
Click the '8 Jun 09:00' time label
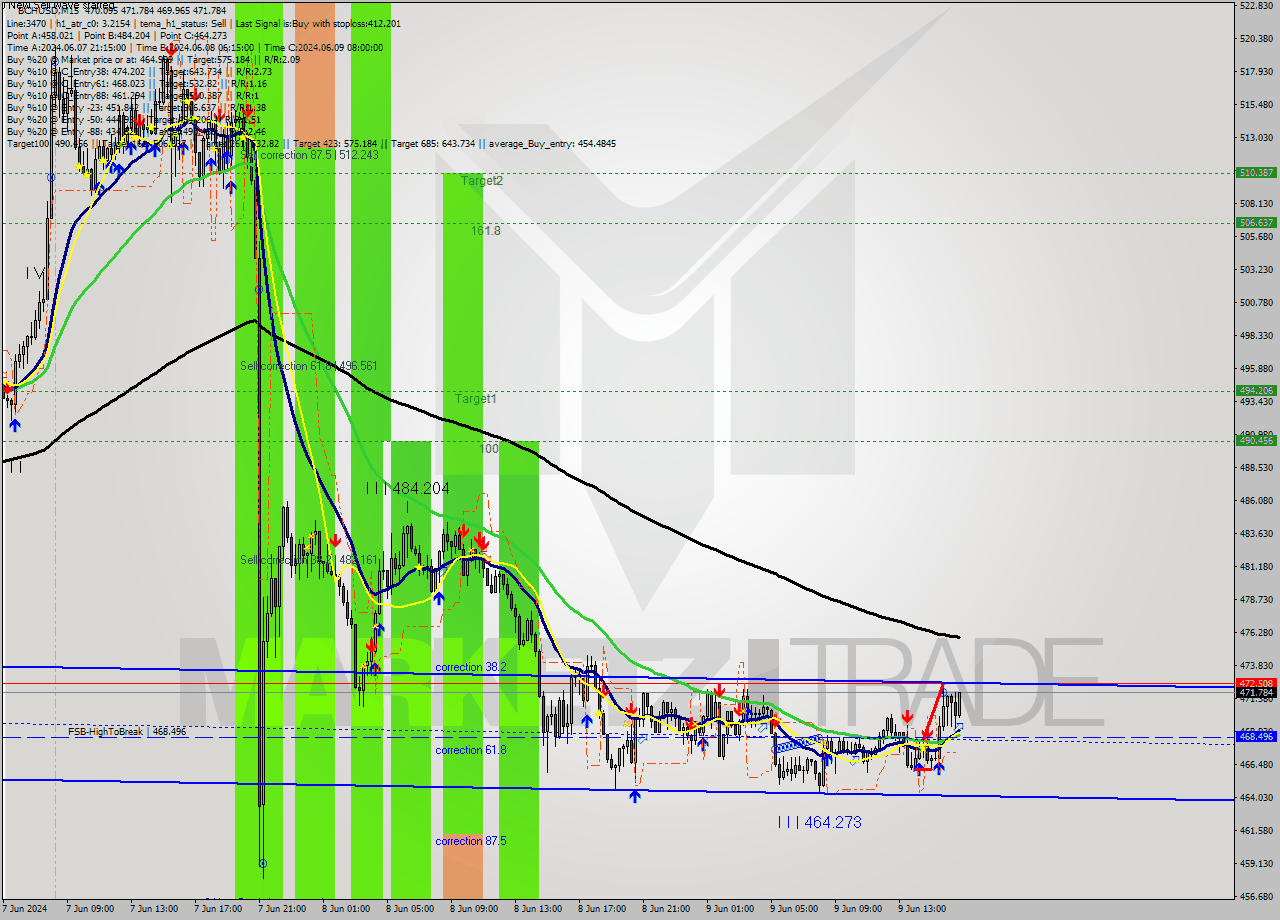[x=475, y=909]
